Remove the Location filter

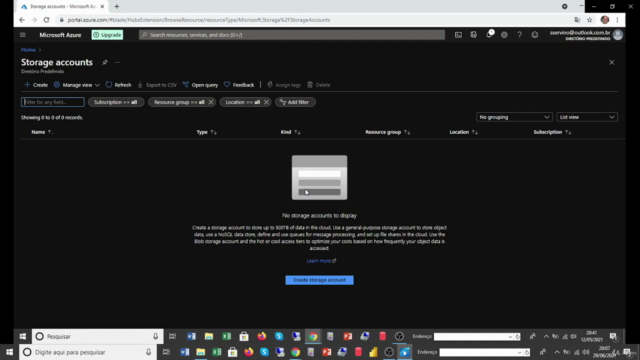[267, 102]
